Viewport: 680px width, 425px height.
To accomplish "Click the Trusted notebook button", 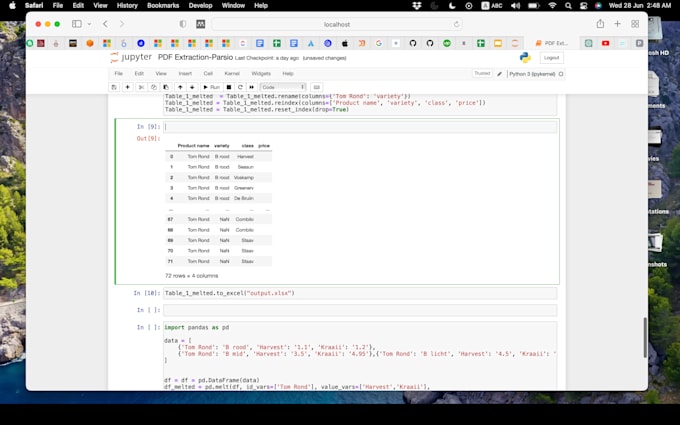I will pyautogui.click(x=482, y=74).
